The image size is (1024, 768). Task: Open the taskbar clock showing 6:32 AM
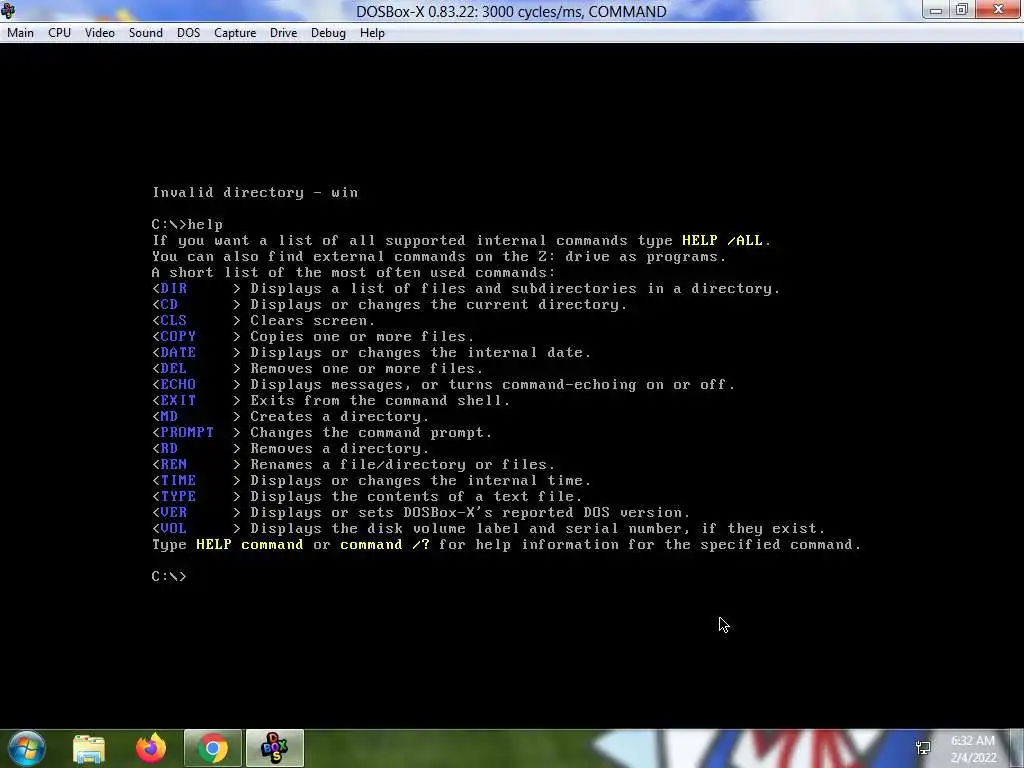pos(973,749)
